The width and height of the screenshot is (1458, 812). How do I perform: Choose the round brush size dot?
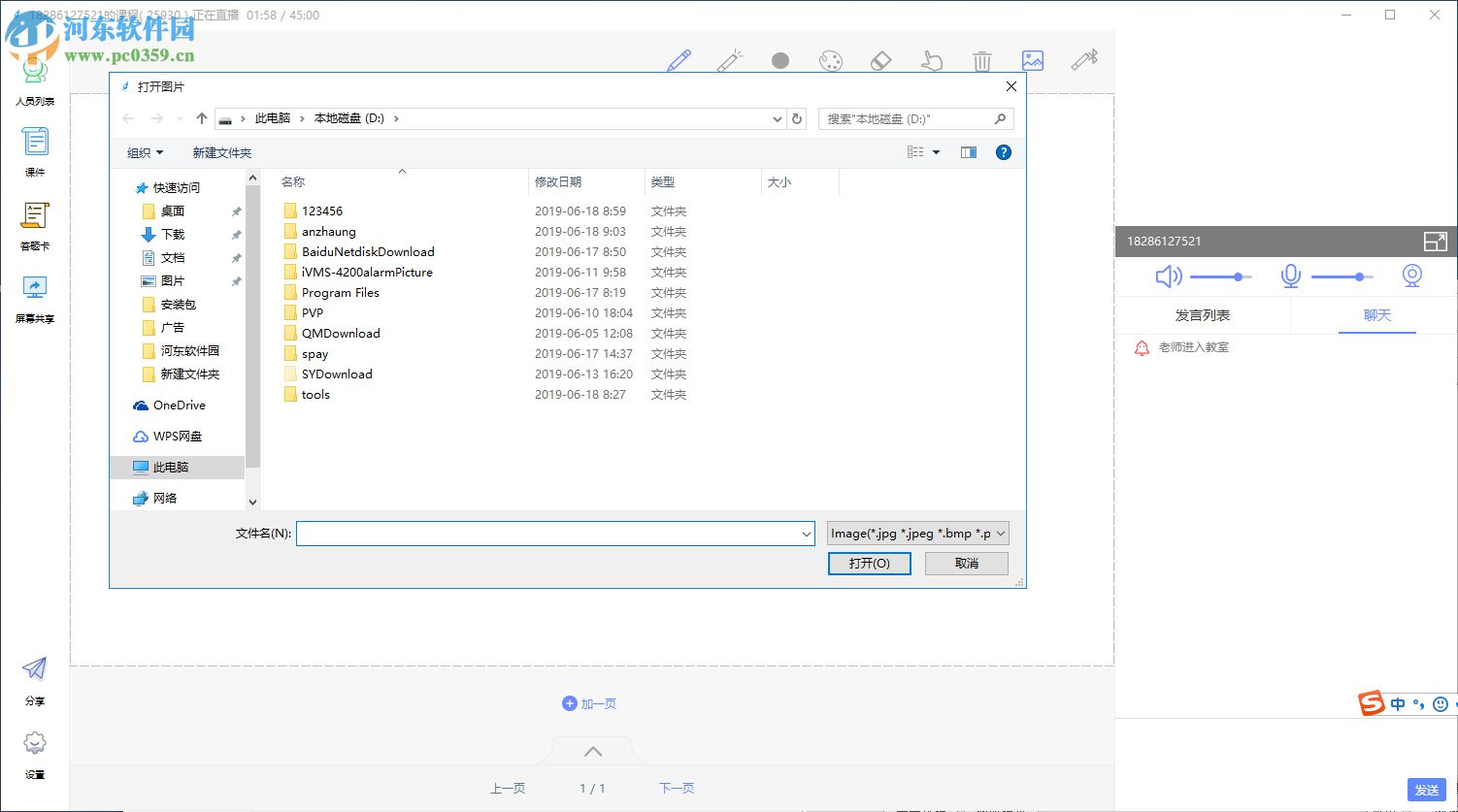(x=780, y=61)
